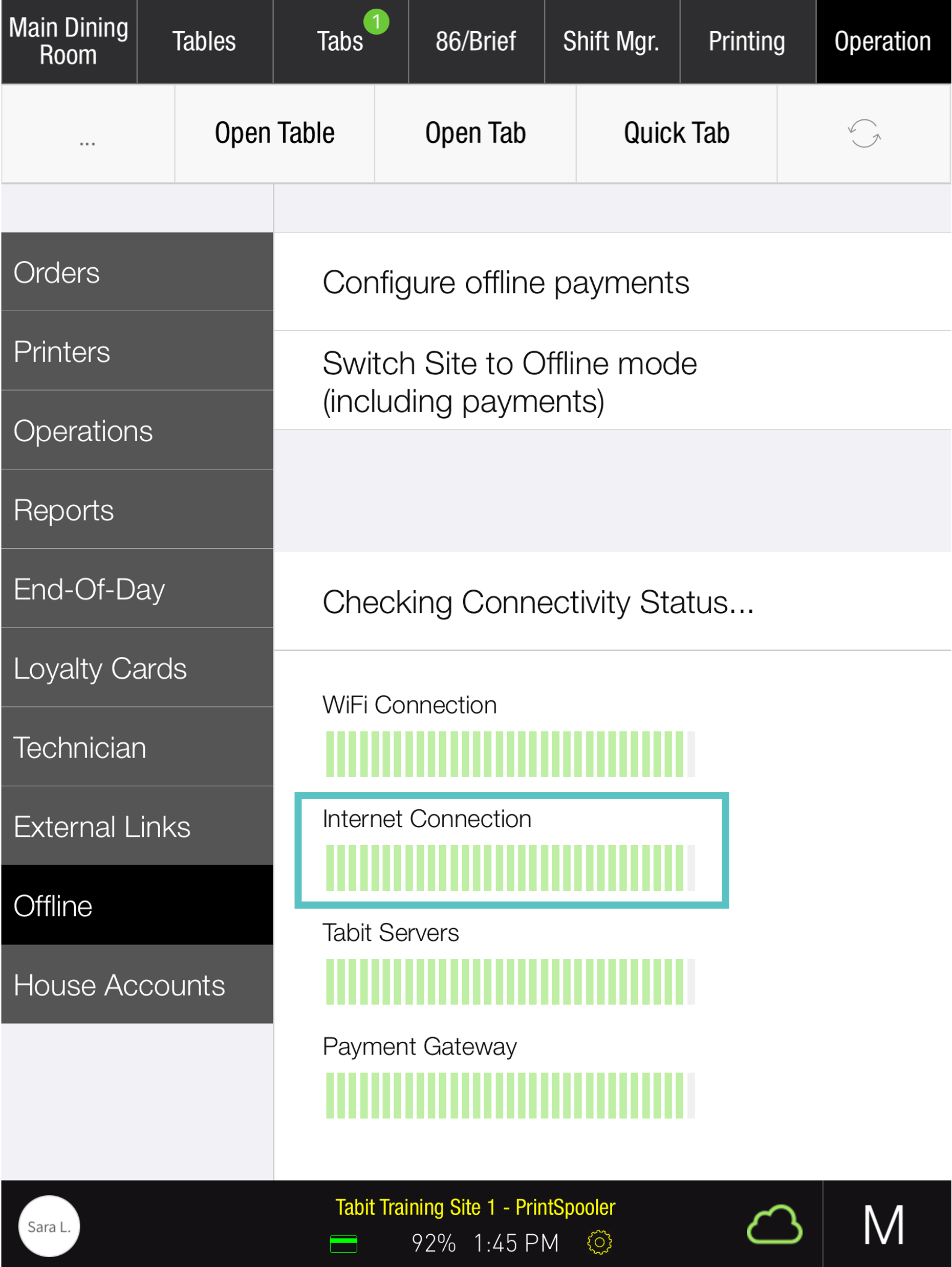The width and height of the screenshot is (952, 1267).
Task: Open the yellow gear settings icon
Action: (599, 1242)
